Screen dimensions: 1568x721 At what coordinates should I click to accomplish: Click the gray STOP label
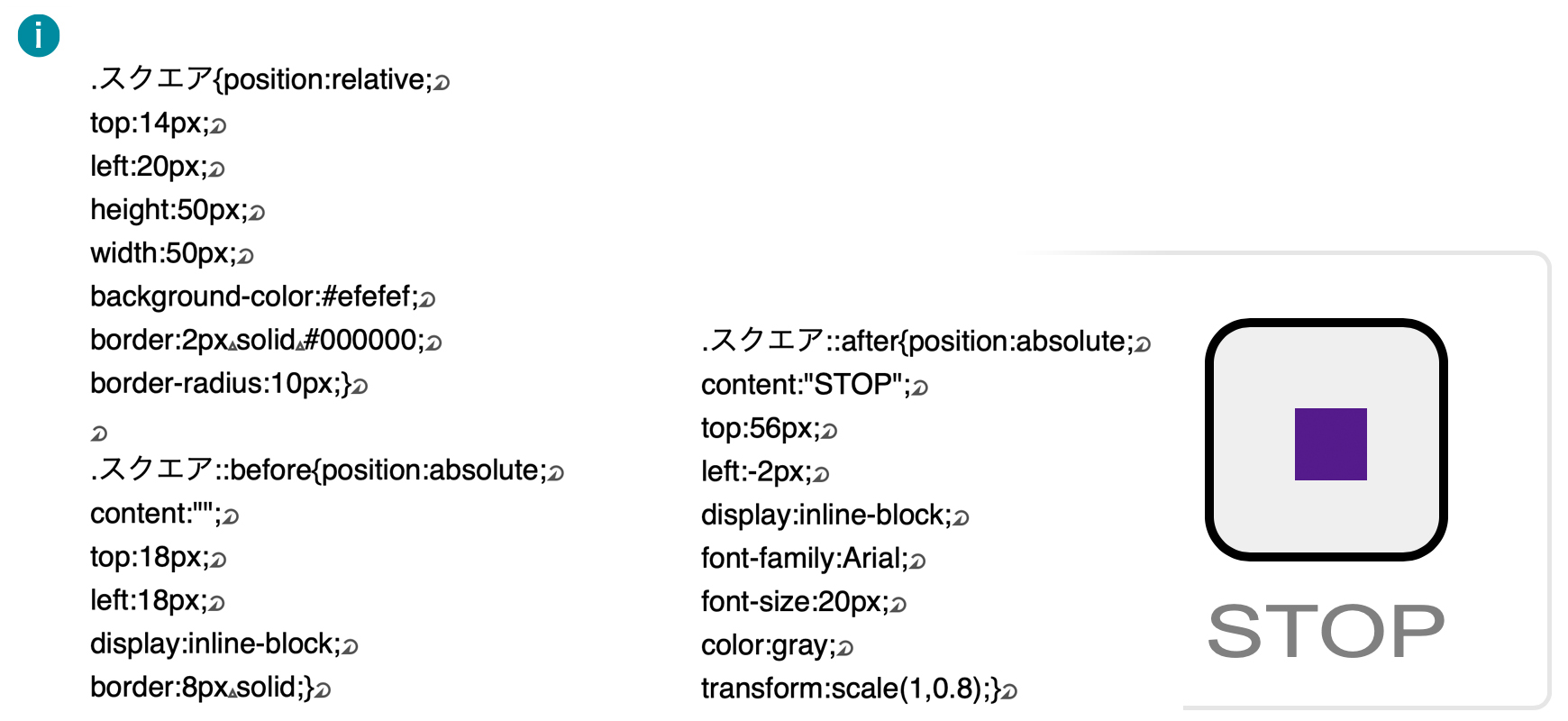[1326, 632]
